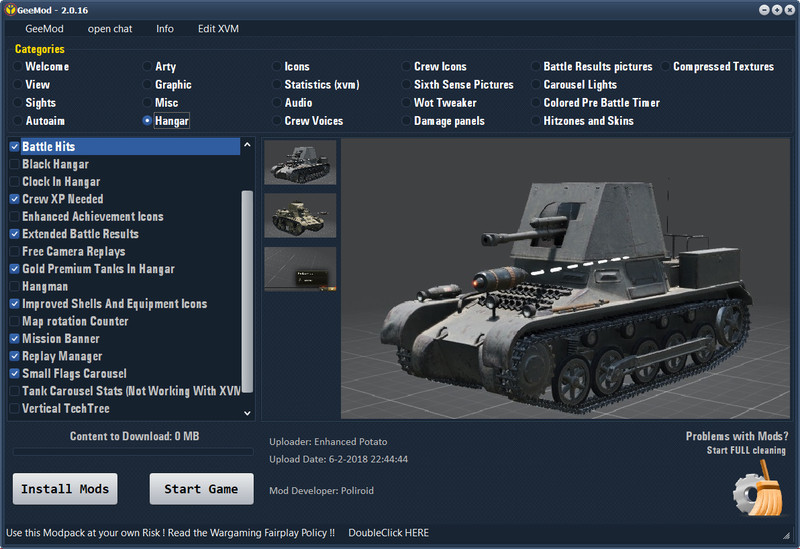
Task: Enable Enhanced Achievement Icons
Action: tap(15, 216)
